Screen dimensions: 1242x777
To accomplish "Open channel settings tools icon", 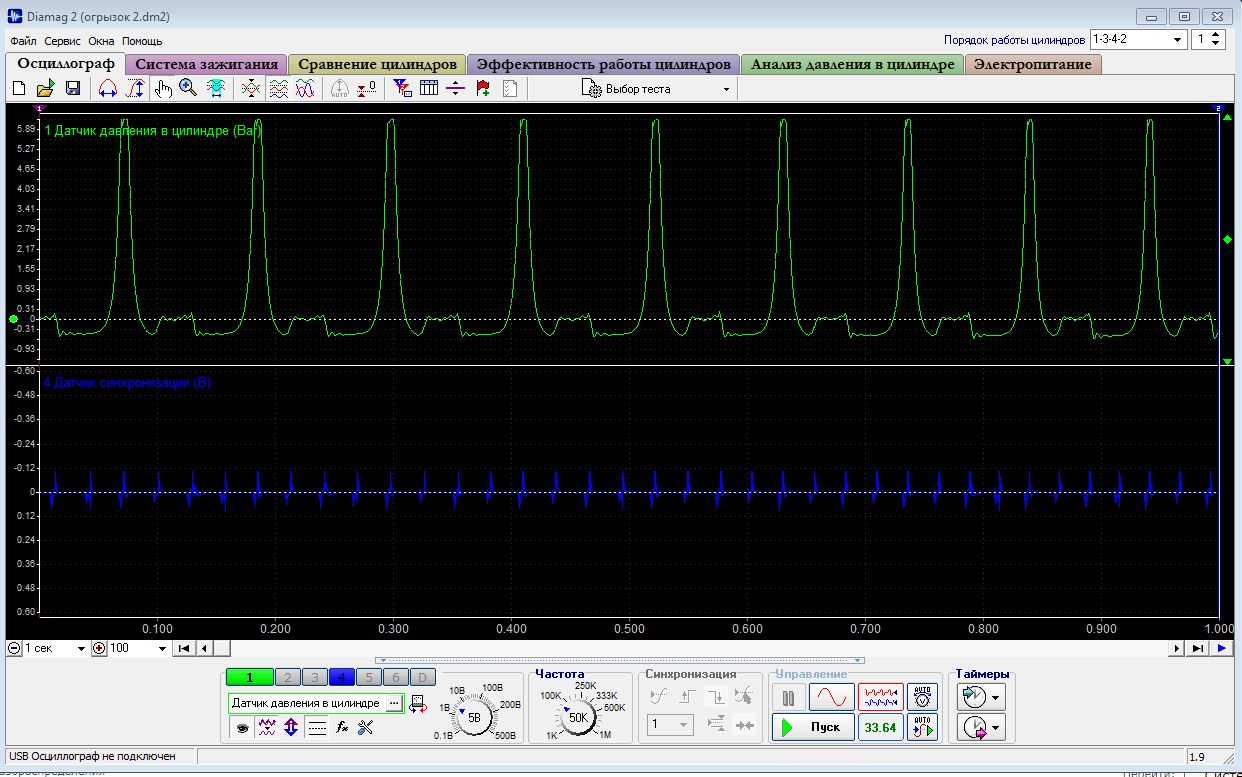I will (365, 727).
